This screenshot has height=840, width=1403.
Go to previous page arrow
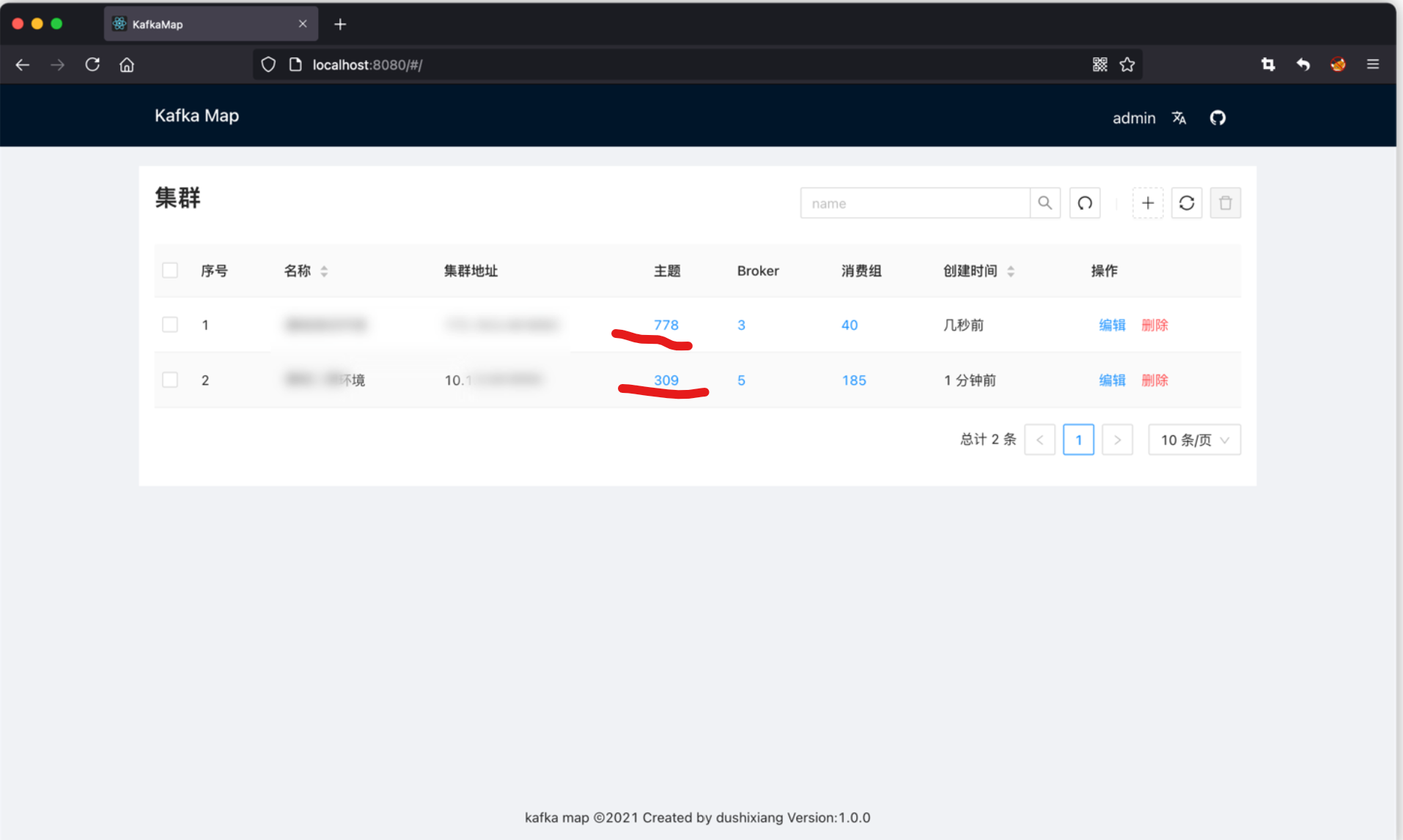click(1039, 440)
